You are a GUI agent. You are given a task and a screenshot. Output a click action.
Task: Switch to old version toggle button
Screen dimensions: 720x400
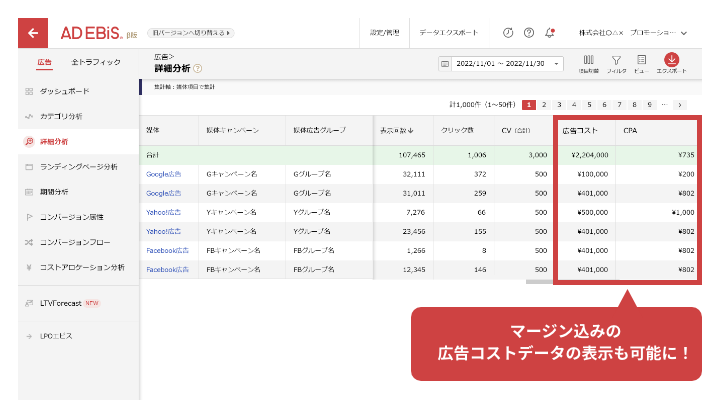[191, 33]
